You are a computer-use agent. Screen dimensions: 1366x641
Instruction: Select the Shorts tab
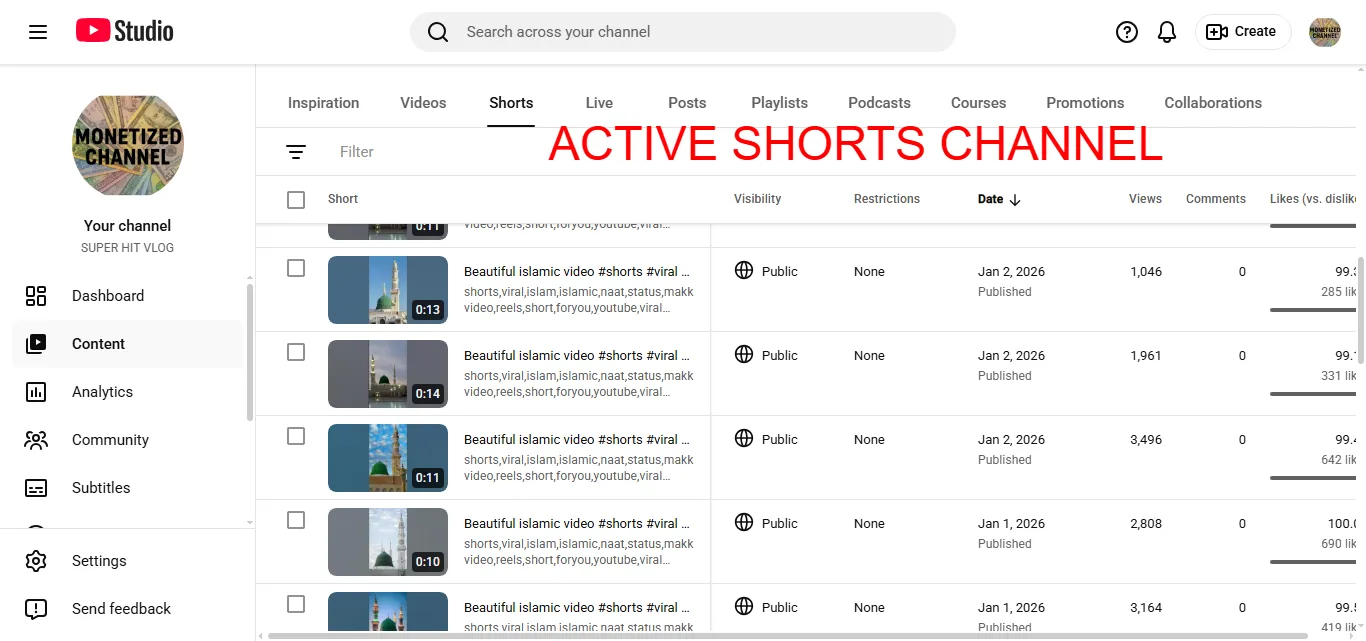tap(511, 103)
